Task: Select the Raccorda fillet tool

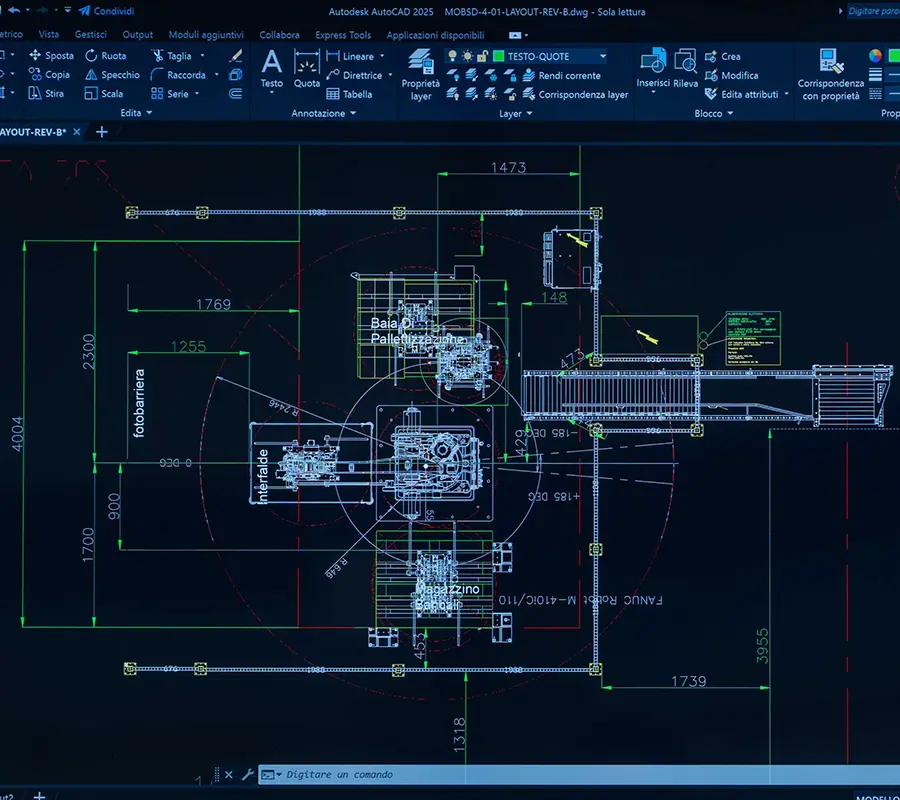Action: point(178,75)
